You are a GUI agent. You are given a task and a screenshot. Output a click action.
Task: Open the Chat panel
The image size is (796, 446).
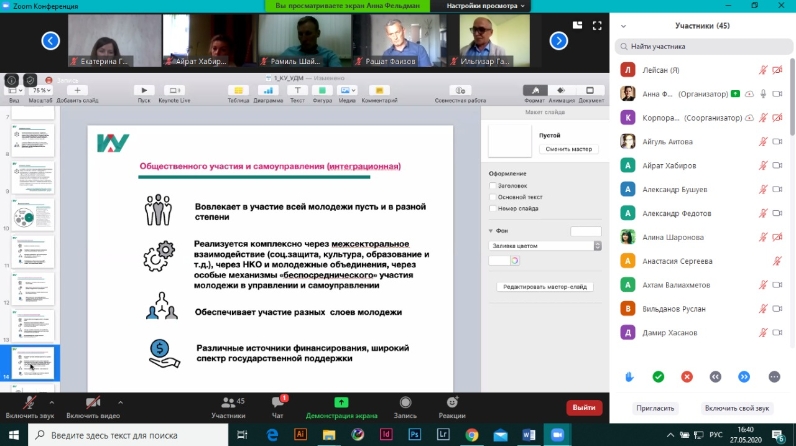click(x=280, y=405)
